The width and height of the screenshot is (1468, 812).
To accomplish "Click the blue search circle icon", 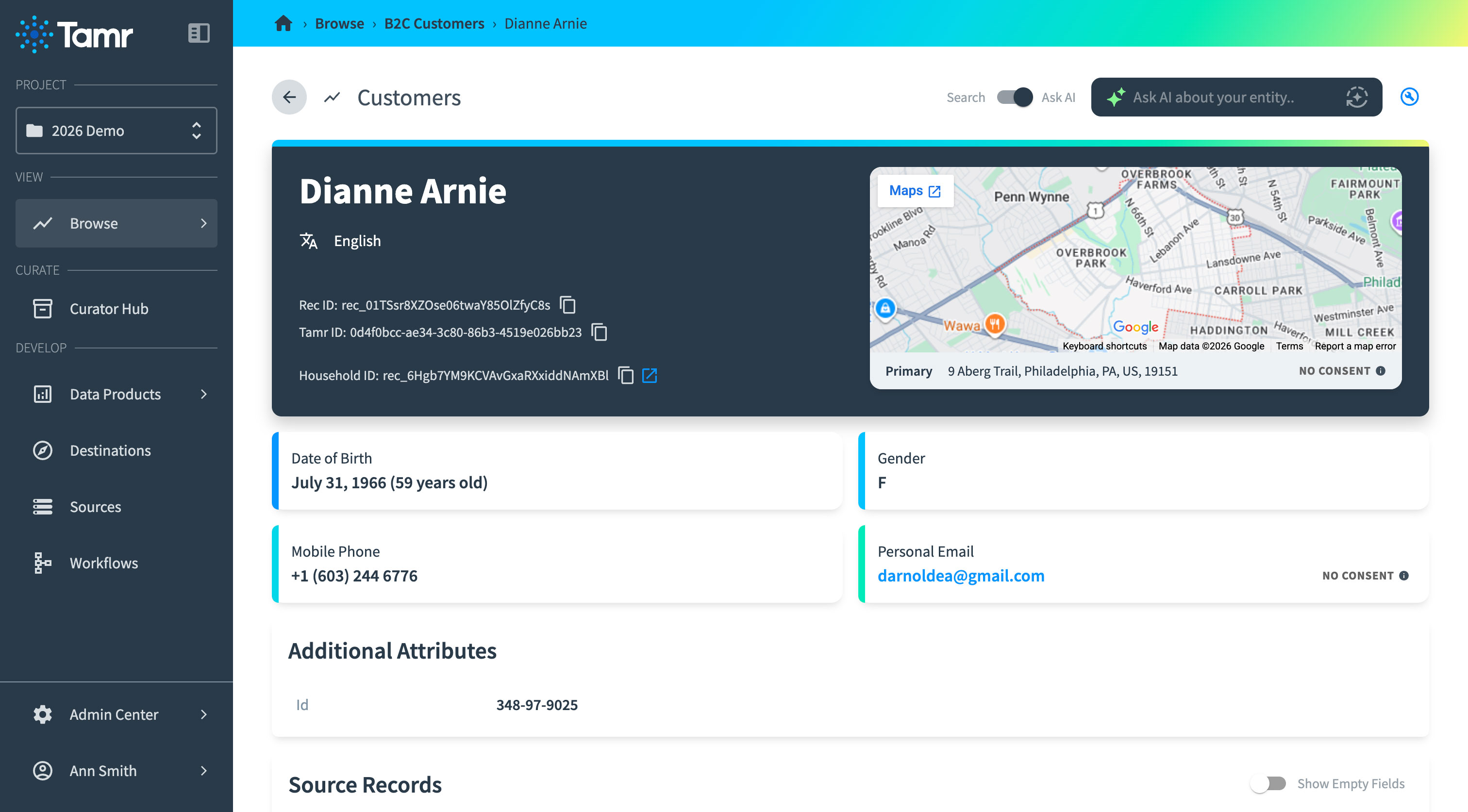I will tap(1409, 98).
